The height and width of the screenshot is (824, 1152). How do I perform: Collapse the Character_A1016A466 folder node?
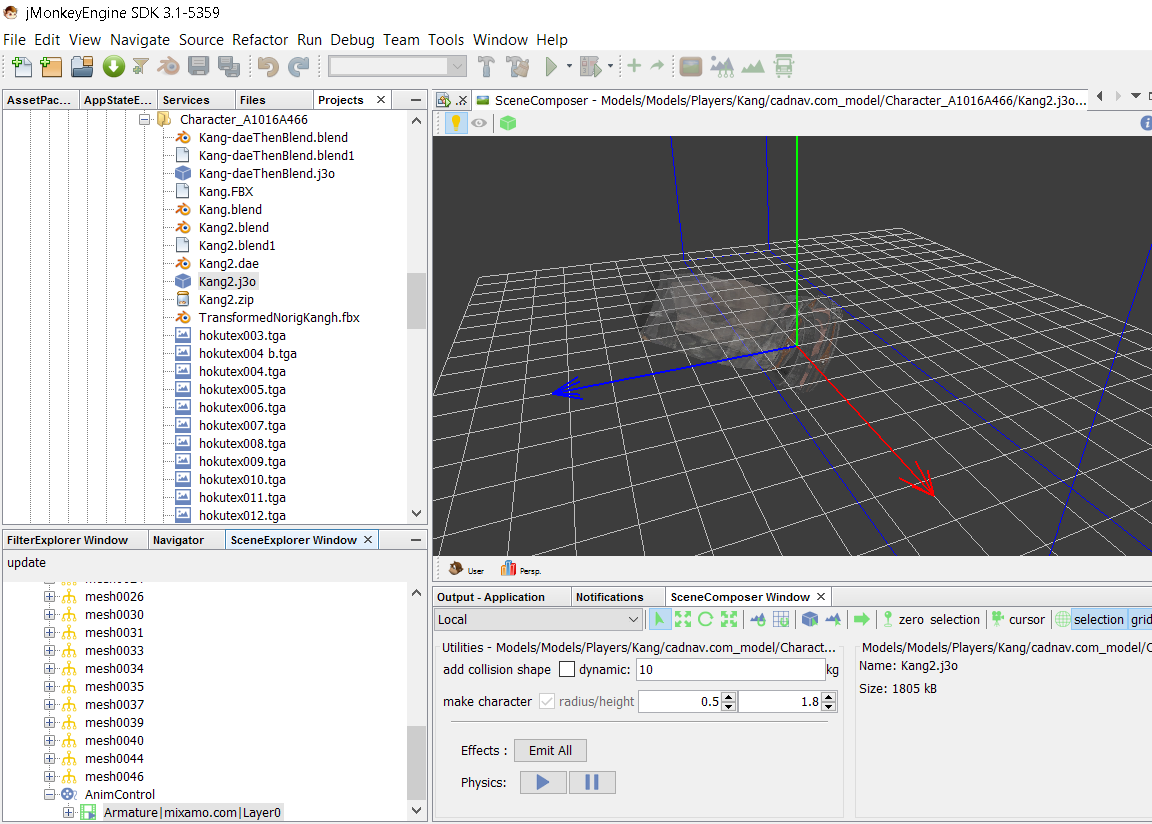click(x=145, y=119)
